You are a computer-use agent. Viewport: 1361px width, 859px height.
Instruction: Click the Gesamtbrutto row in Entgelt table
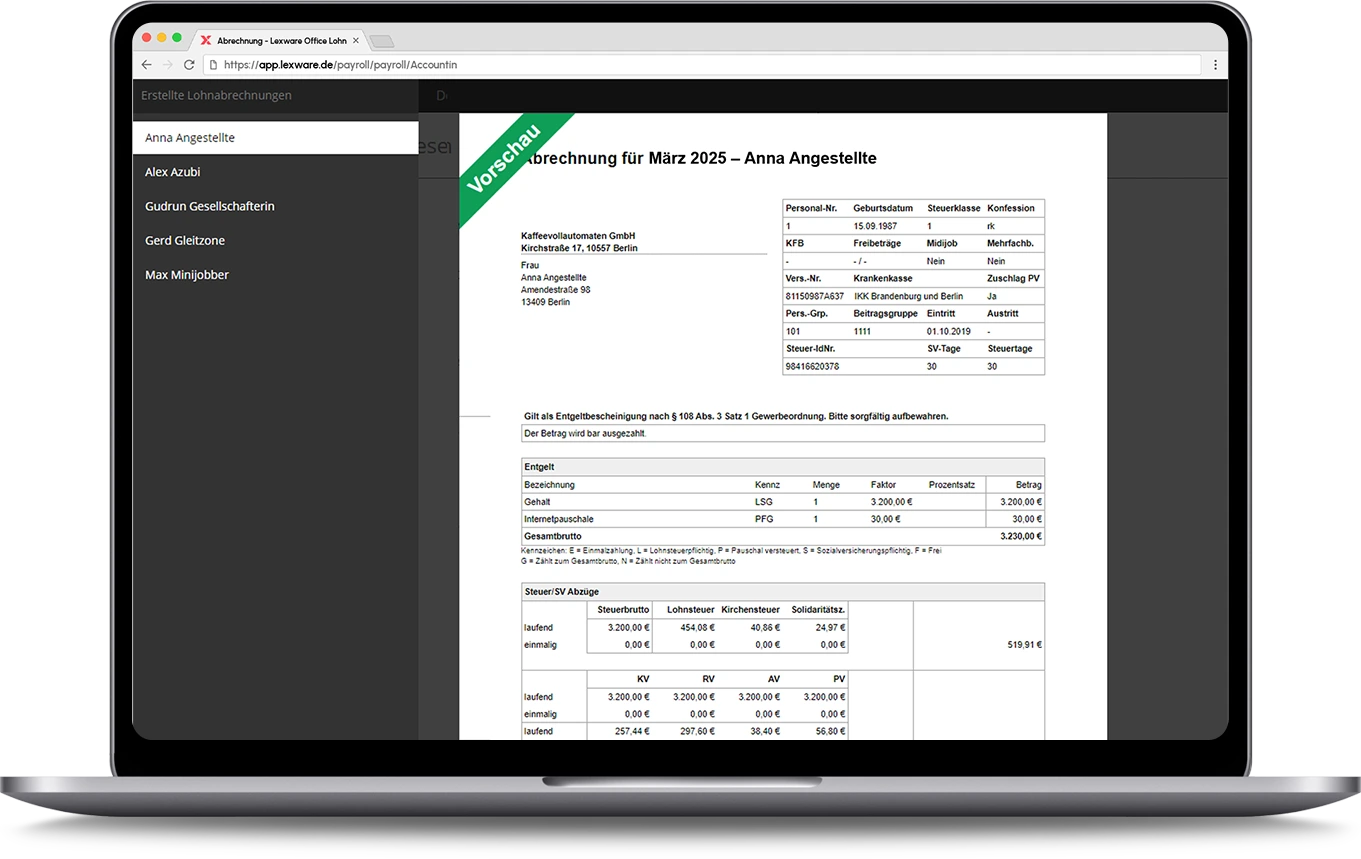[782, 537]
